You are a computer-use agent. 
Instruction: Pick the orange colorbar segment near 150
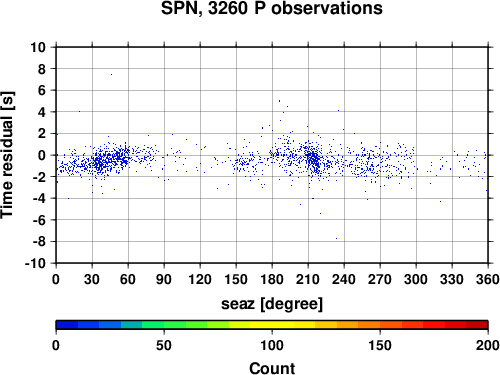(x=380, y=325)
